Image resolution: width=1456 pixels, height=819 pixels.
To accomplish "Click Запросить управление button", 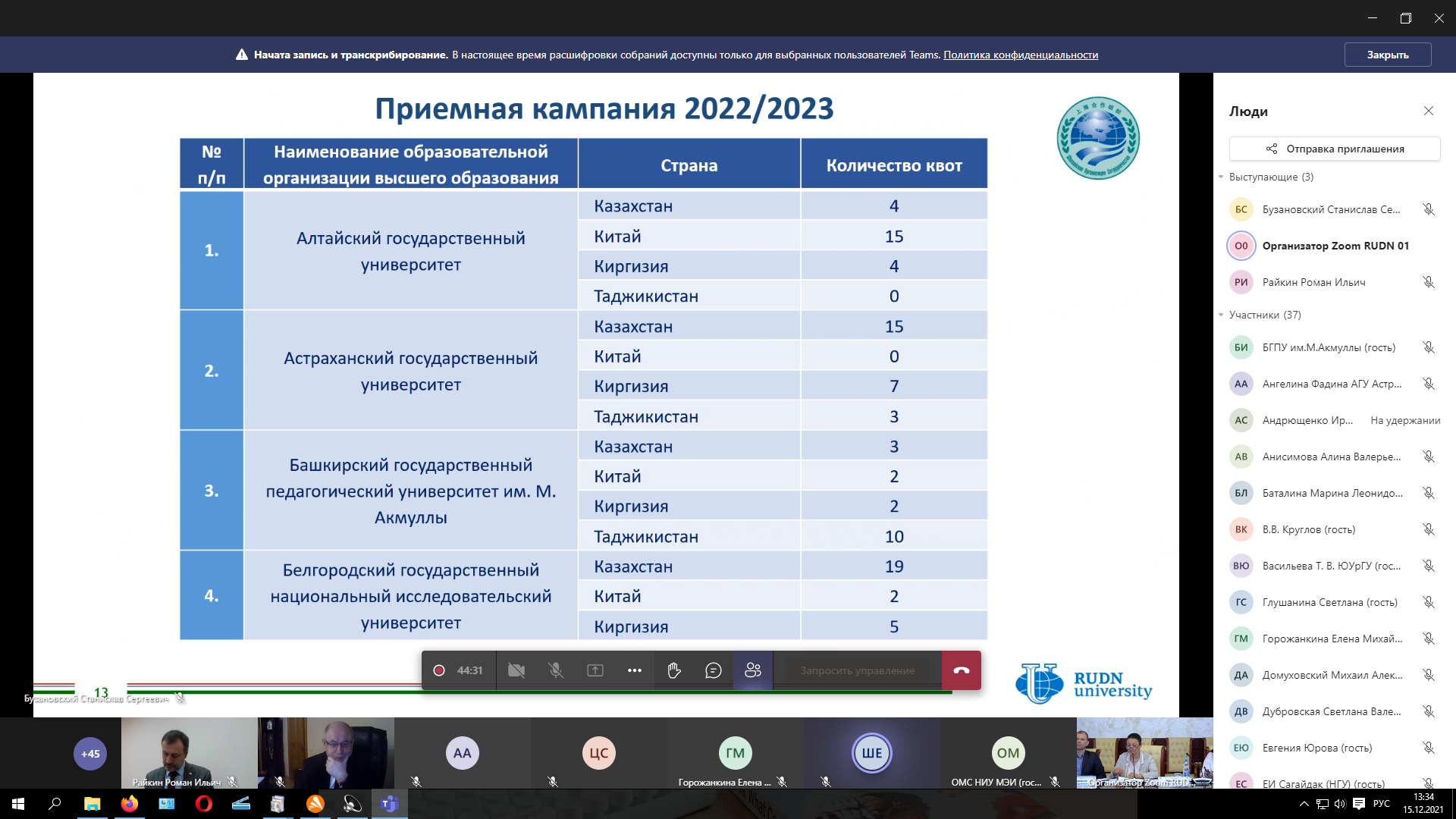I will 857,670.
